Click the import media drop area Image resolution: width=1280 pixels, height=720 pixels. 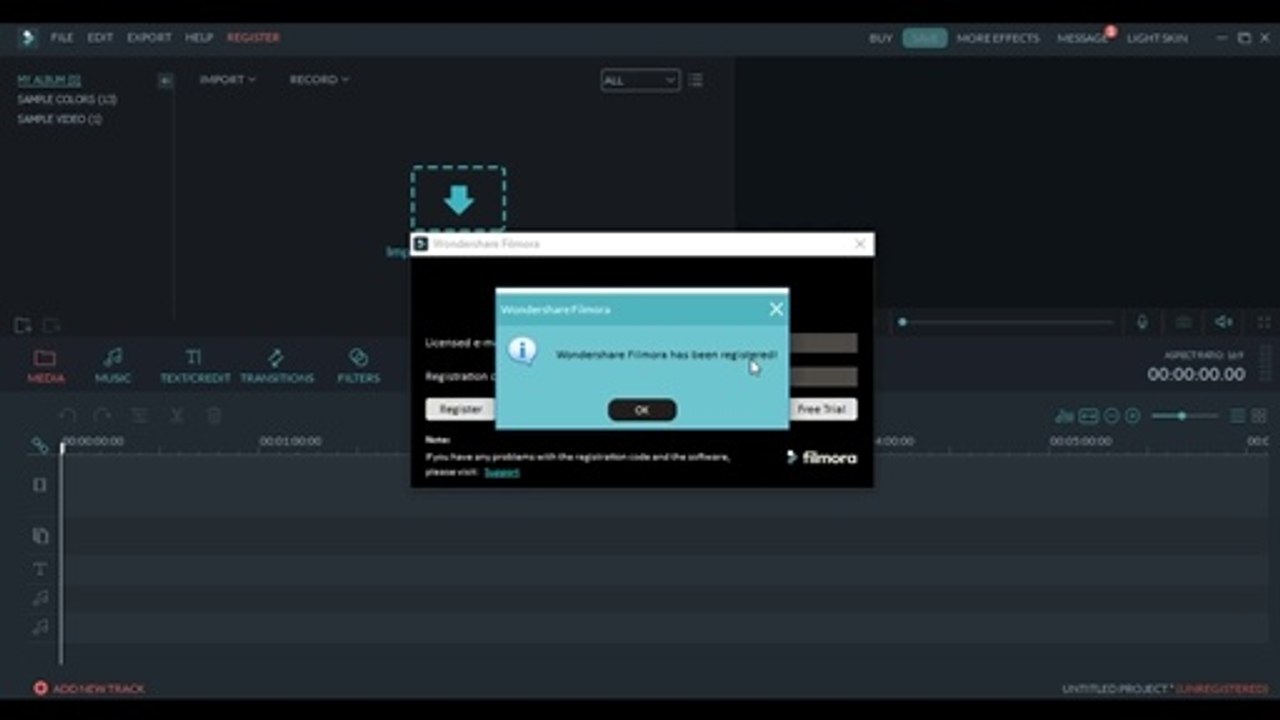tap(458, 199)
